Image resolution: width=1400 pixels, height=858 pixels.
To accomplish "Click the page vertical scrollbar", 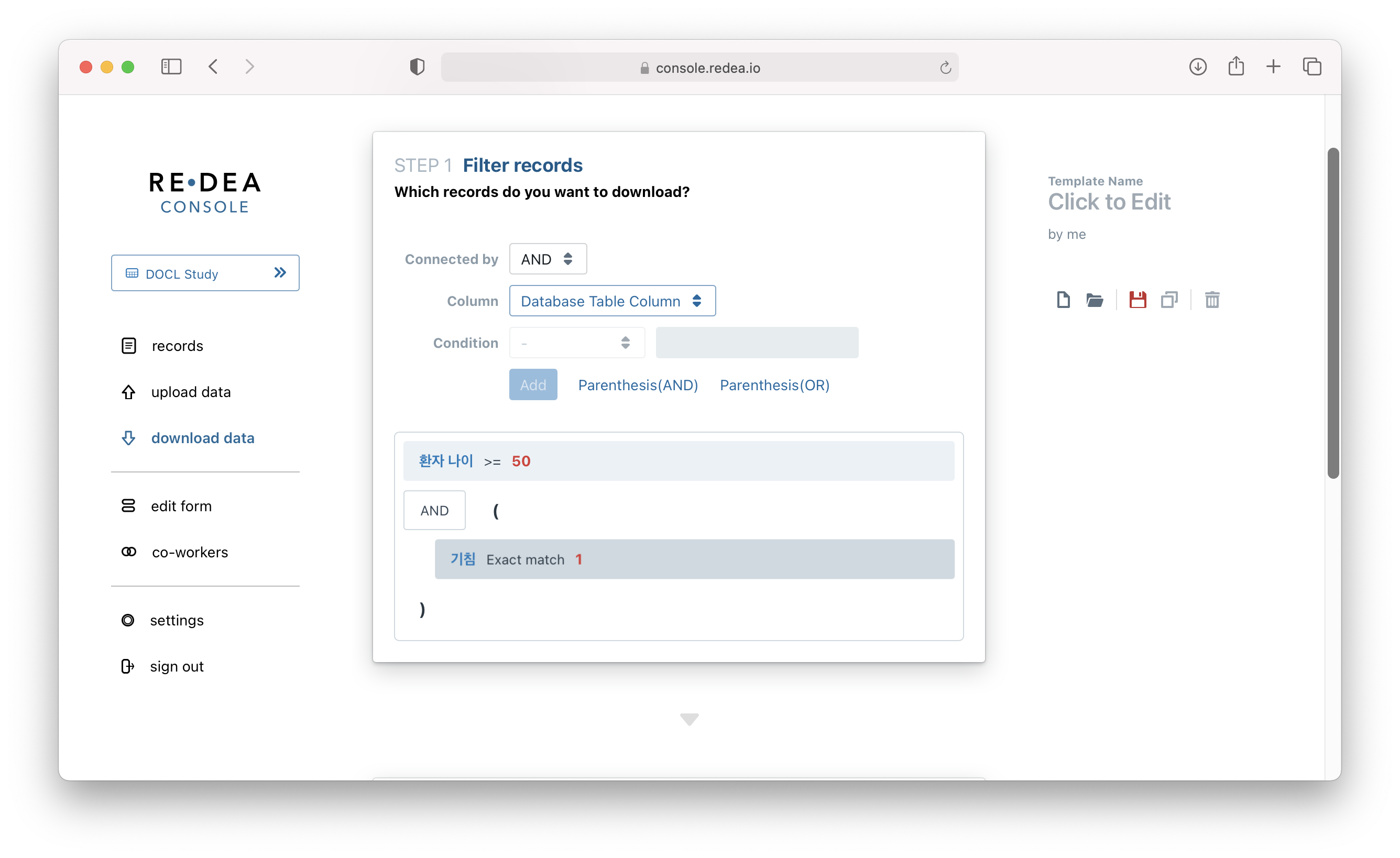I will click(1332, 313).
